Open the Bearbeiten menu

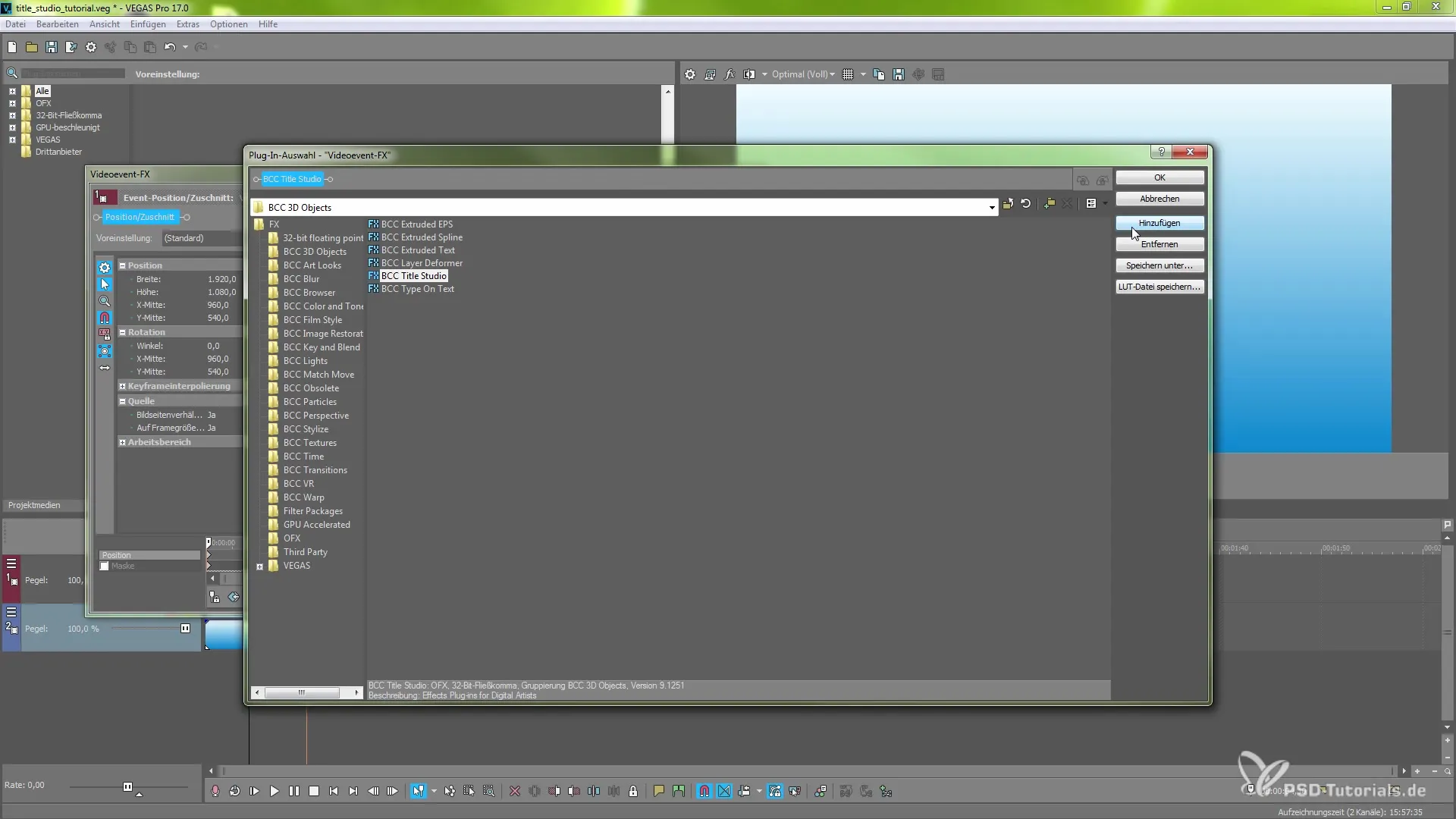click(x=58, y=24)
